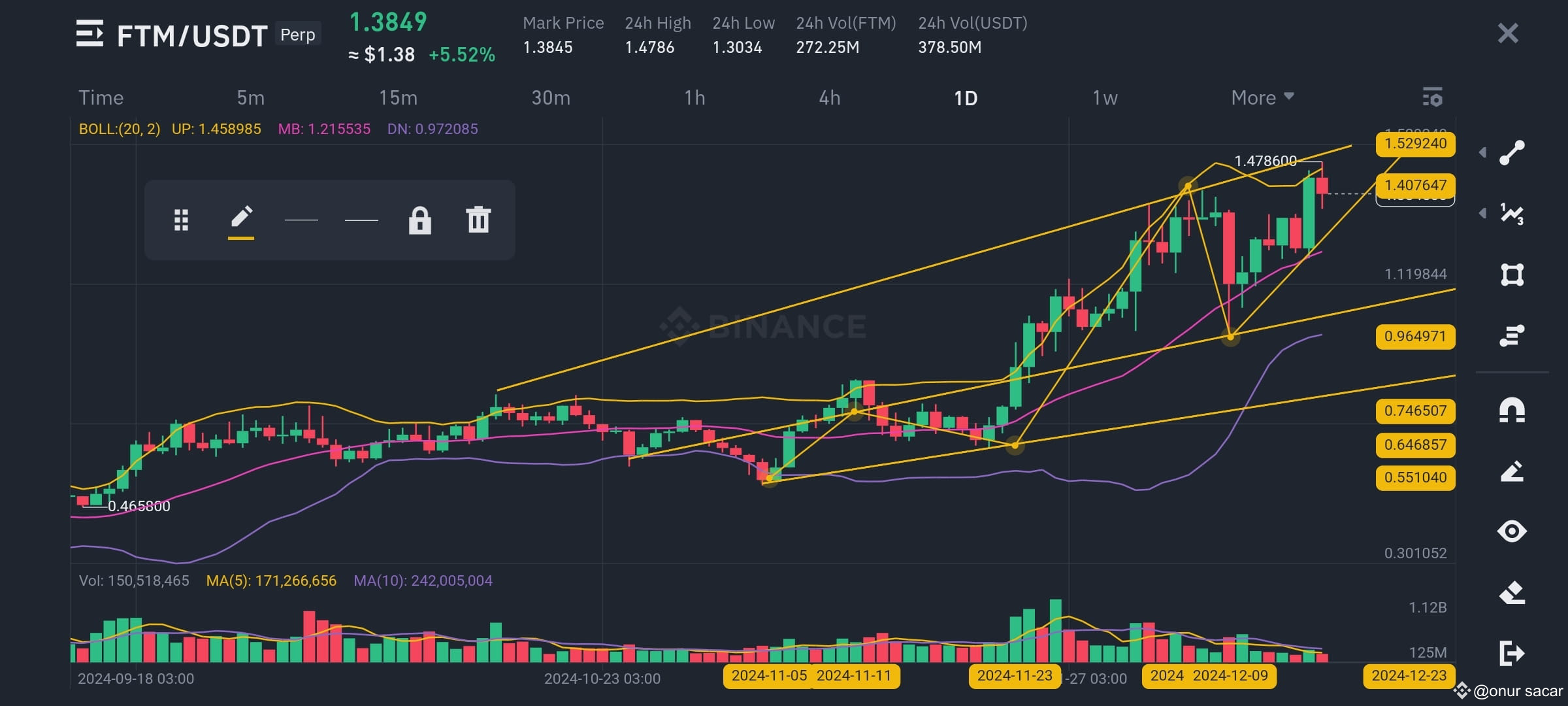Click the 24h Low 1.3034 value
Viewport: 1568px width, 706px height.
[x=737, y=48]
